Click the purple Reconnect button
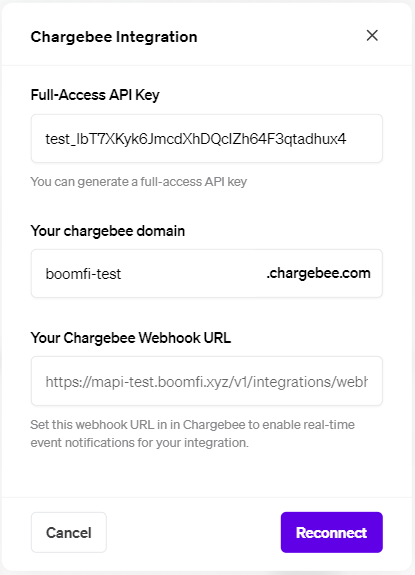Screen dimensions: 415x575 [x=332, y=532]
